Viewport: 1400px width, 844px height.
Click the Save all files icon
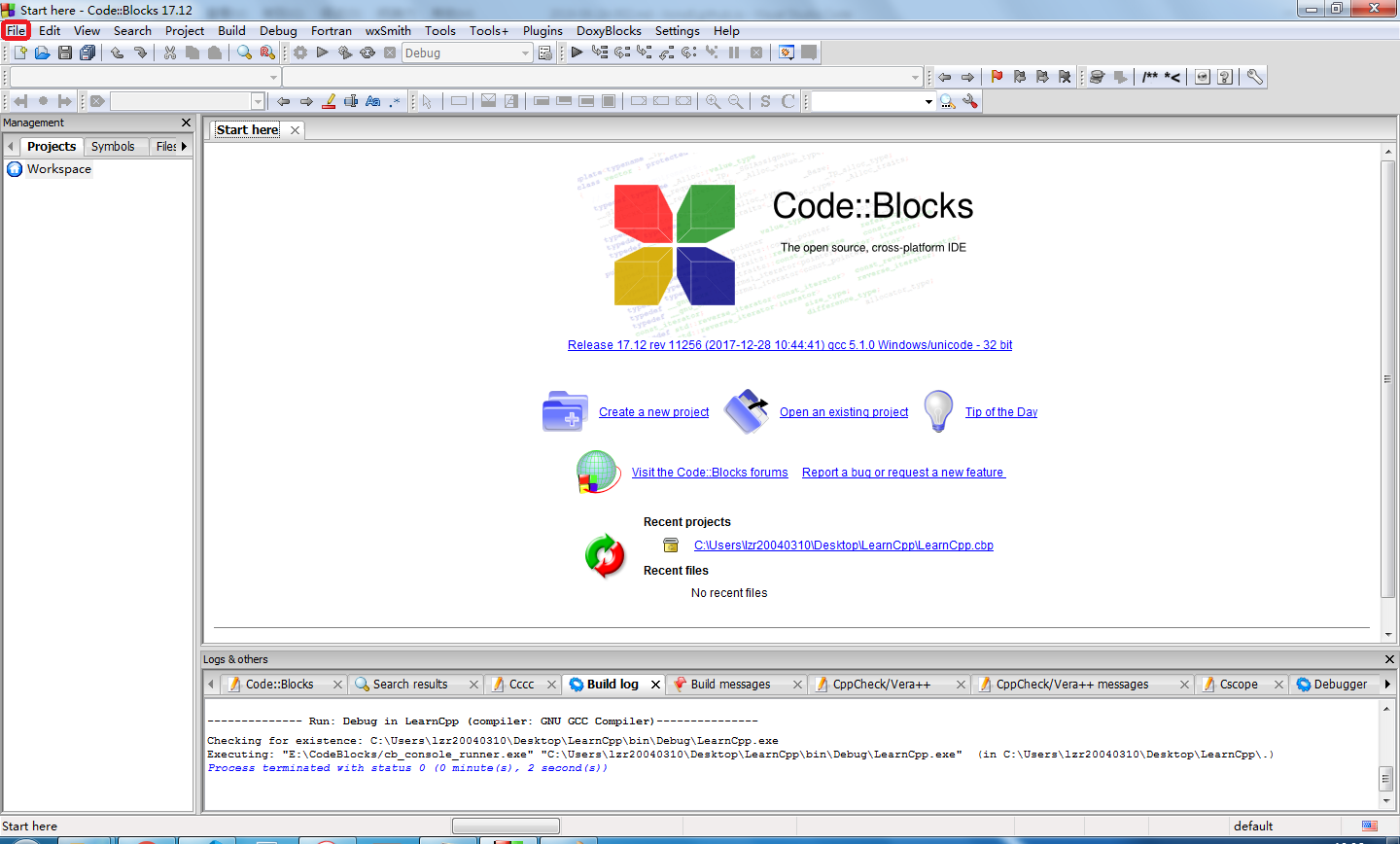87,53
